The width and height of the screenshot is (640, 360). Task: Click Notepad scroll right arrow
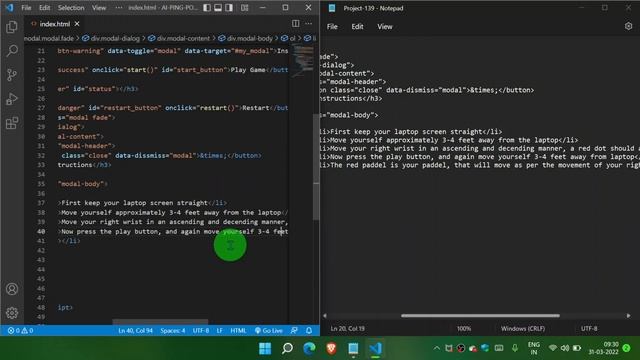(629, 316)
